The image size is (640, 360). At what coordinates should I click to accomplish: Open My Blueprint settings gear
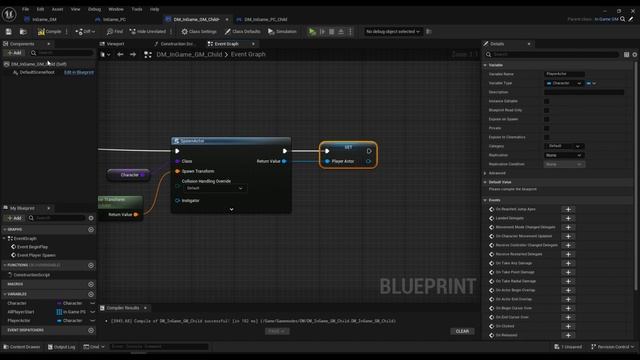point(91,218)
